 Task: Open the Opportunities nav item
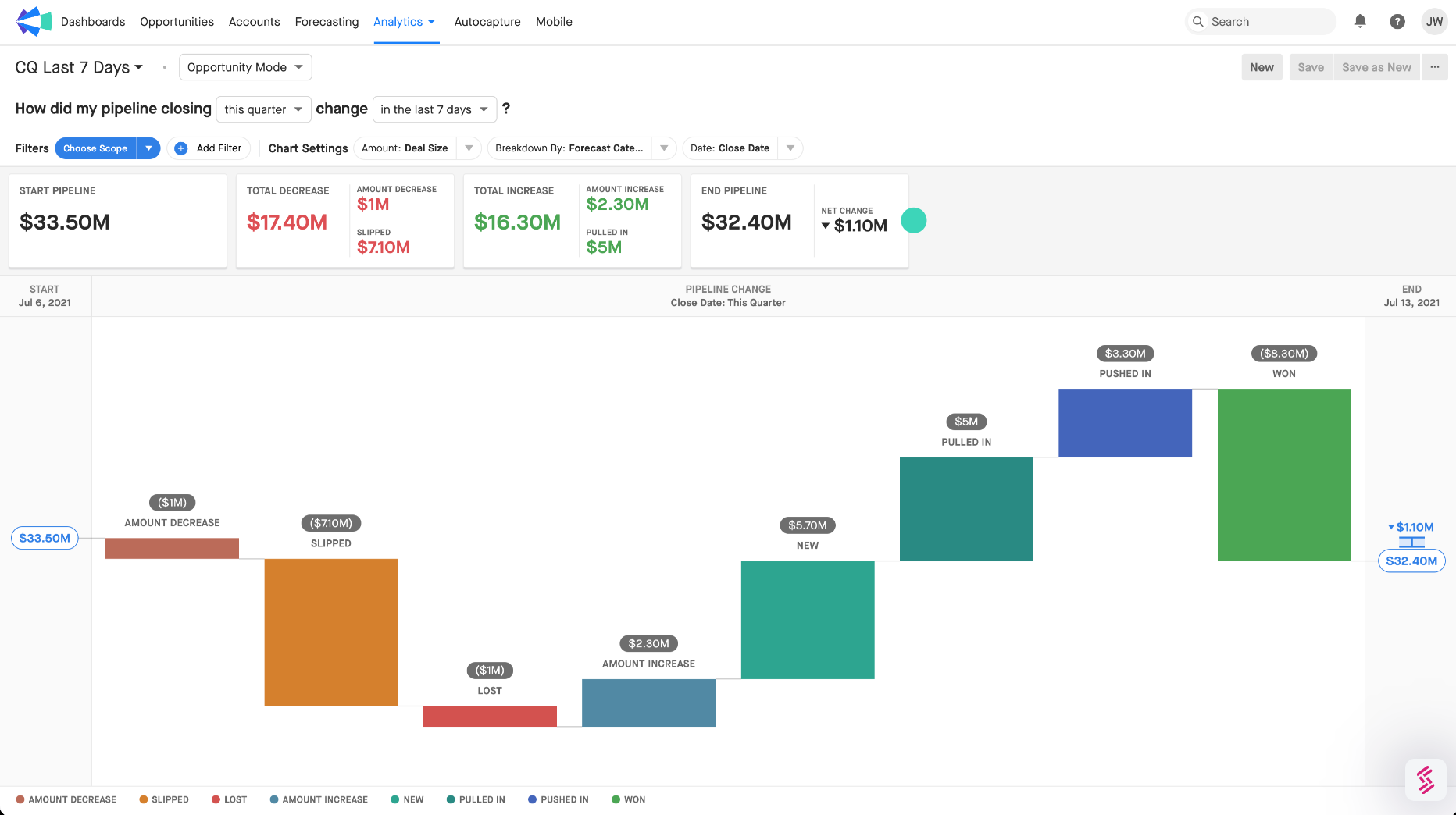(x=177, y=22)
